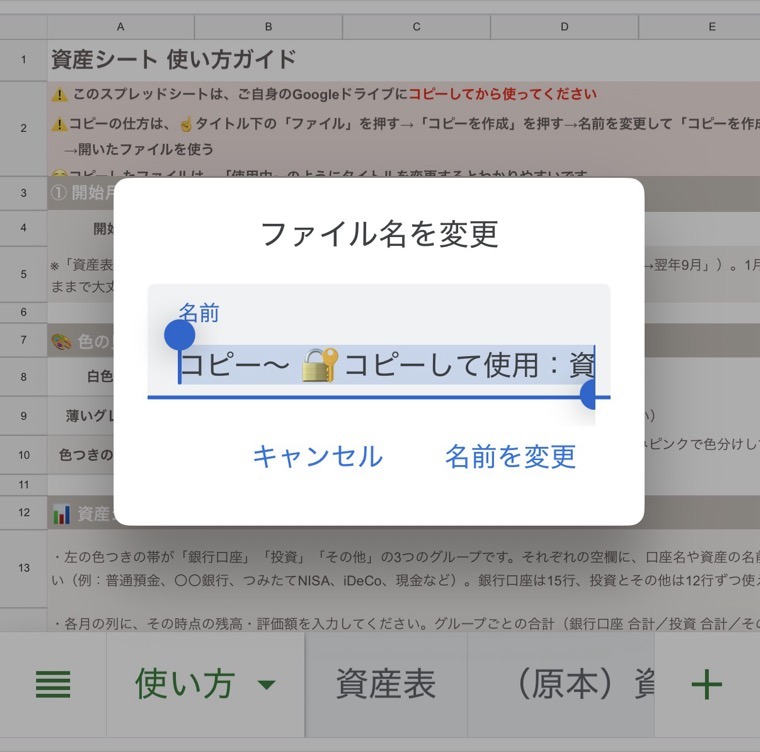
Task: Add a new sheet with plus icon
Action: tap(706, 685)
